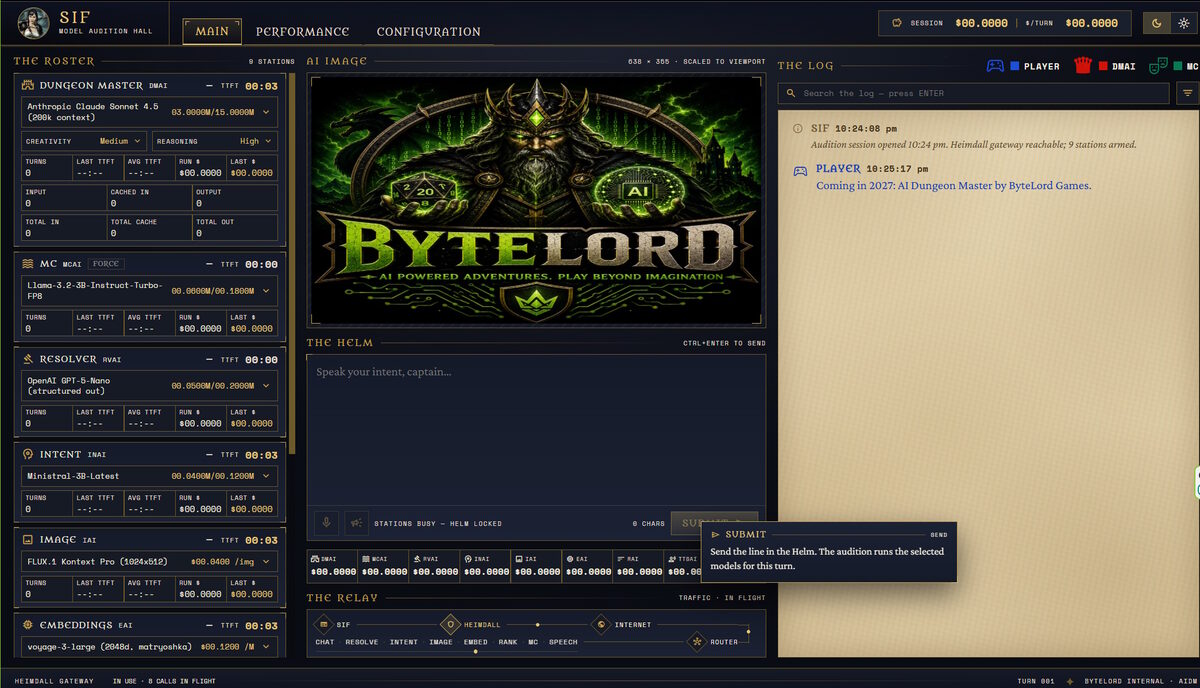Click the RAI cost tile
Screen dimensions: 1200x688
pyautogui.click(x=639, y=566)
